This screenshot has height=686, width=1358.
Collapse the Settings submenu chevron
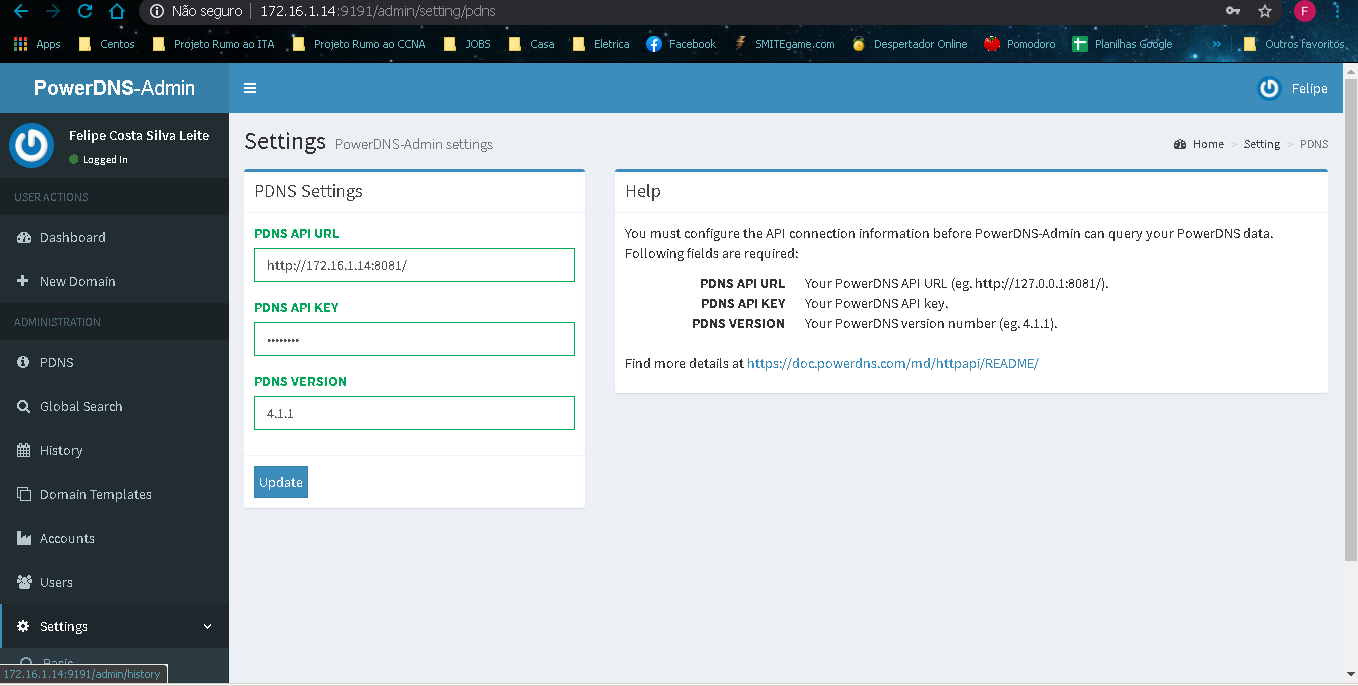[207, 626]
